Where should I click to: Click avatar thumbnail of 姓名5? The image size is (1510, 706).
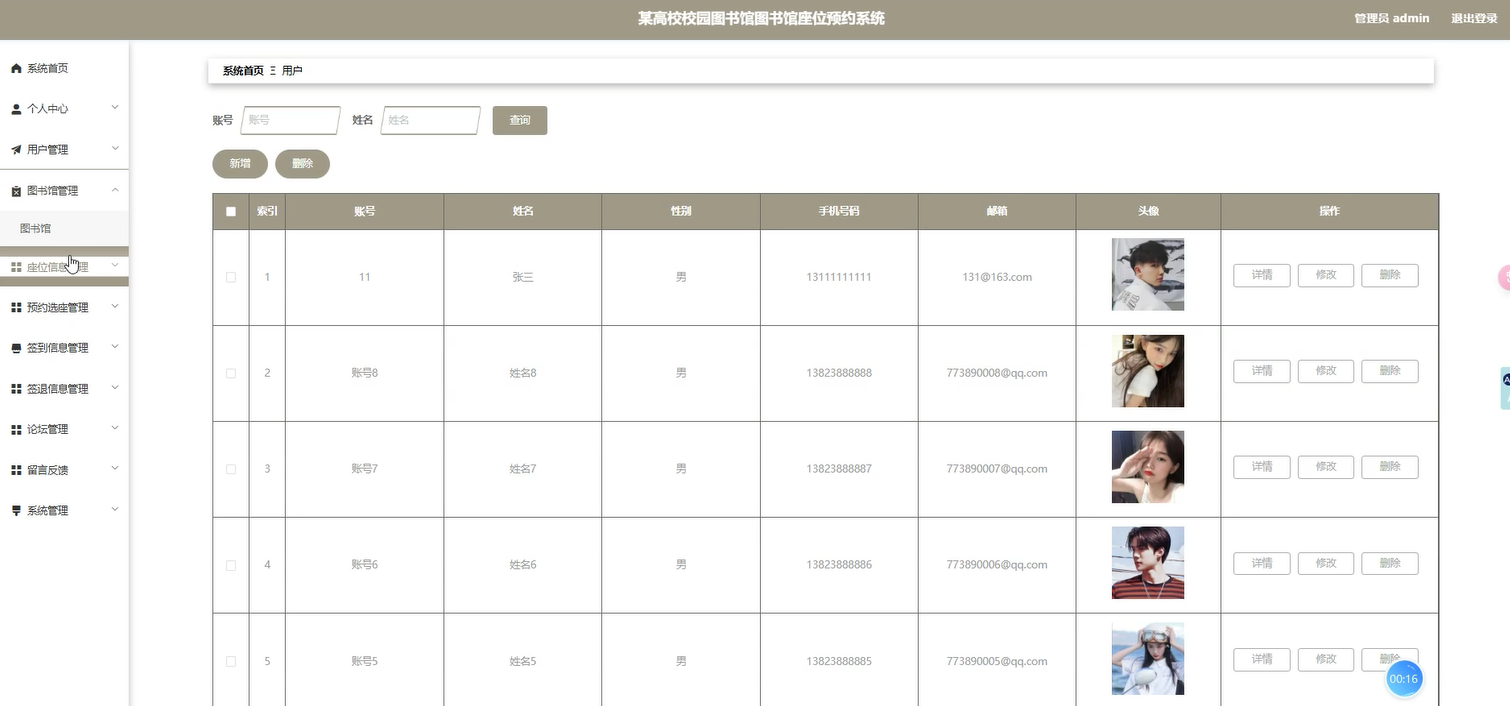pyautogui.click(x=1148, y=659)
